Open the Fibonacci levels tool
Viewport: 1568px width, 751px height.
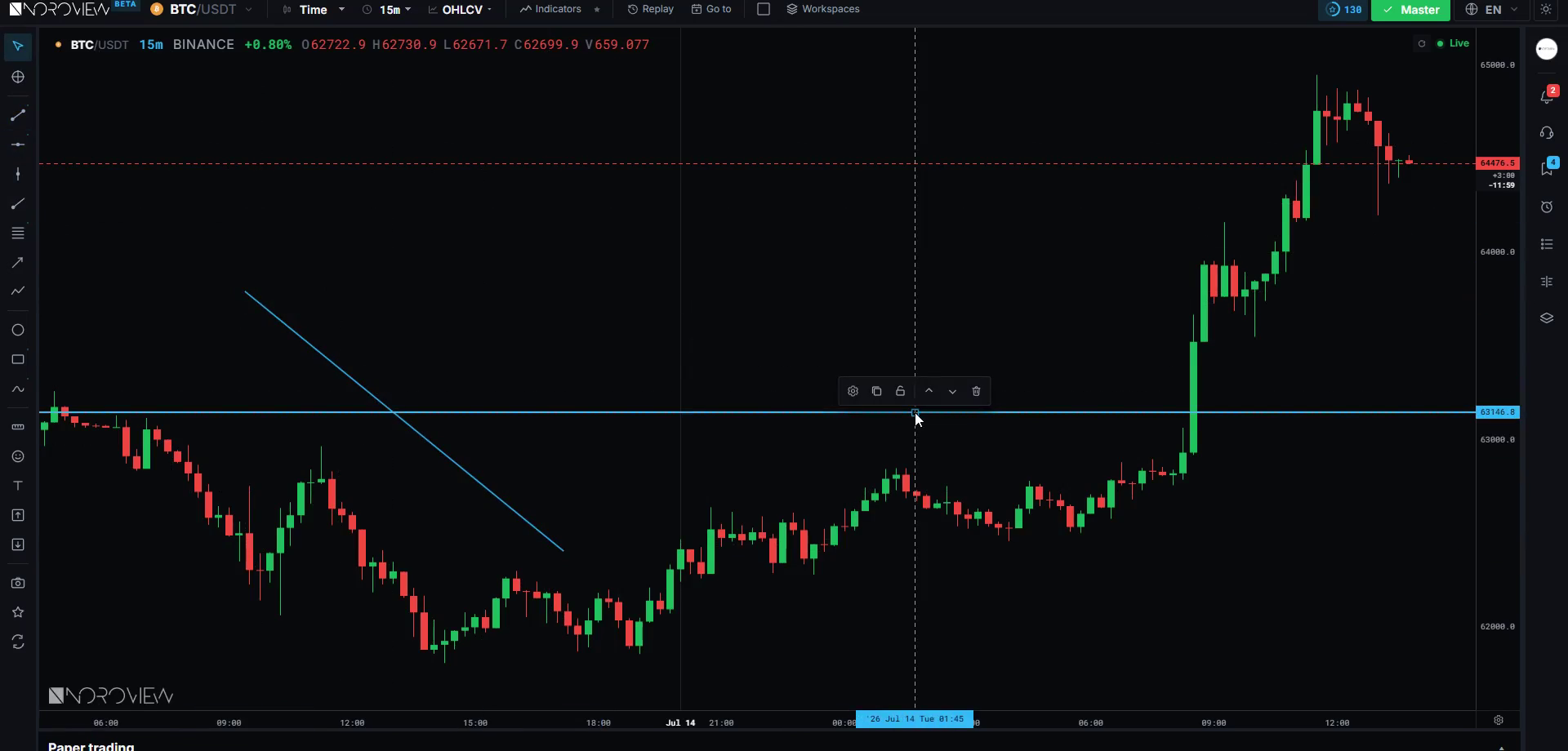(x=18, y=233)
